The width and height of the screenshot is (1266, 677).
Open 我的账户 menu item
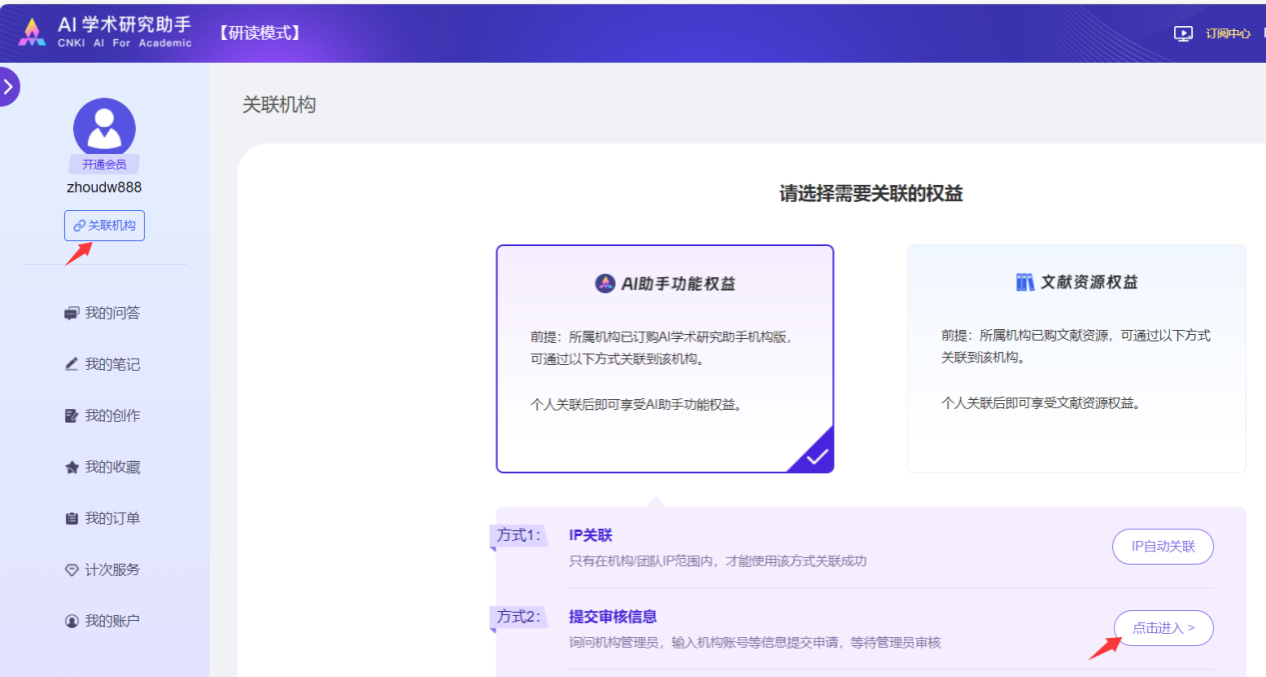pyautogui.click(x=111, y=621)
